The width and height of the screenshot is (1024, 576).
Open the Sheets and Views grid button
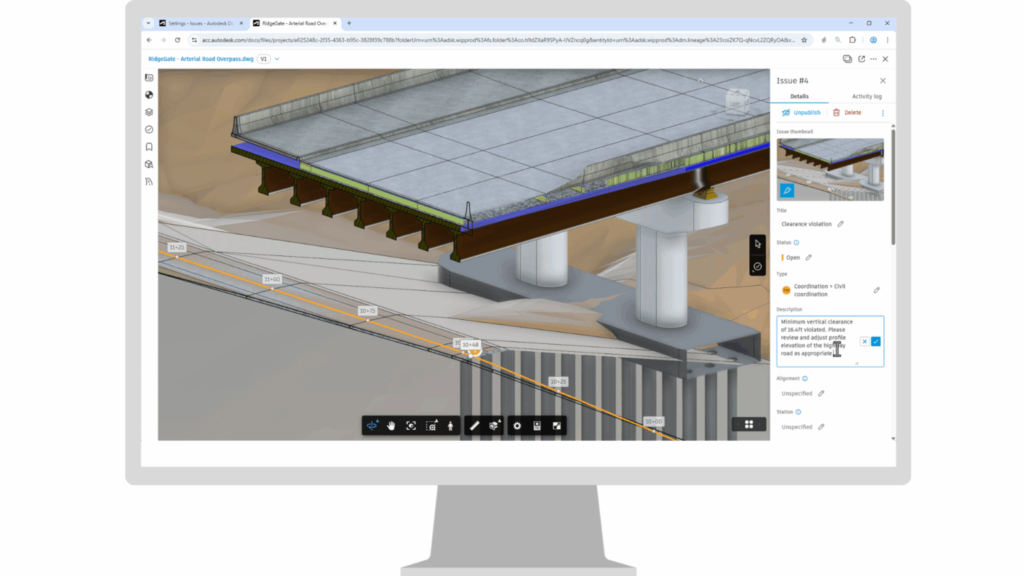pos(748,424)
